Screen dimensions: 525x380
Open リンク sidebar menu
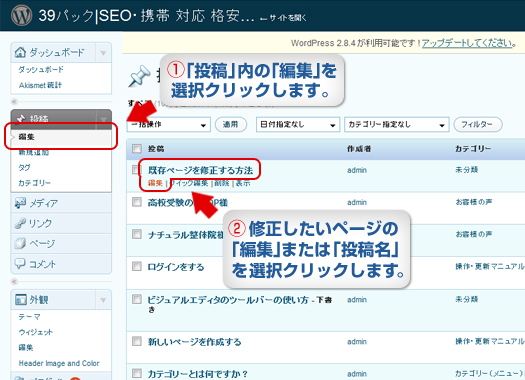point(41,223)
